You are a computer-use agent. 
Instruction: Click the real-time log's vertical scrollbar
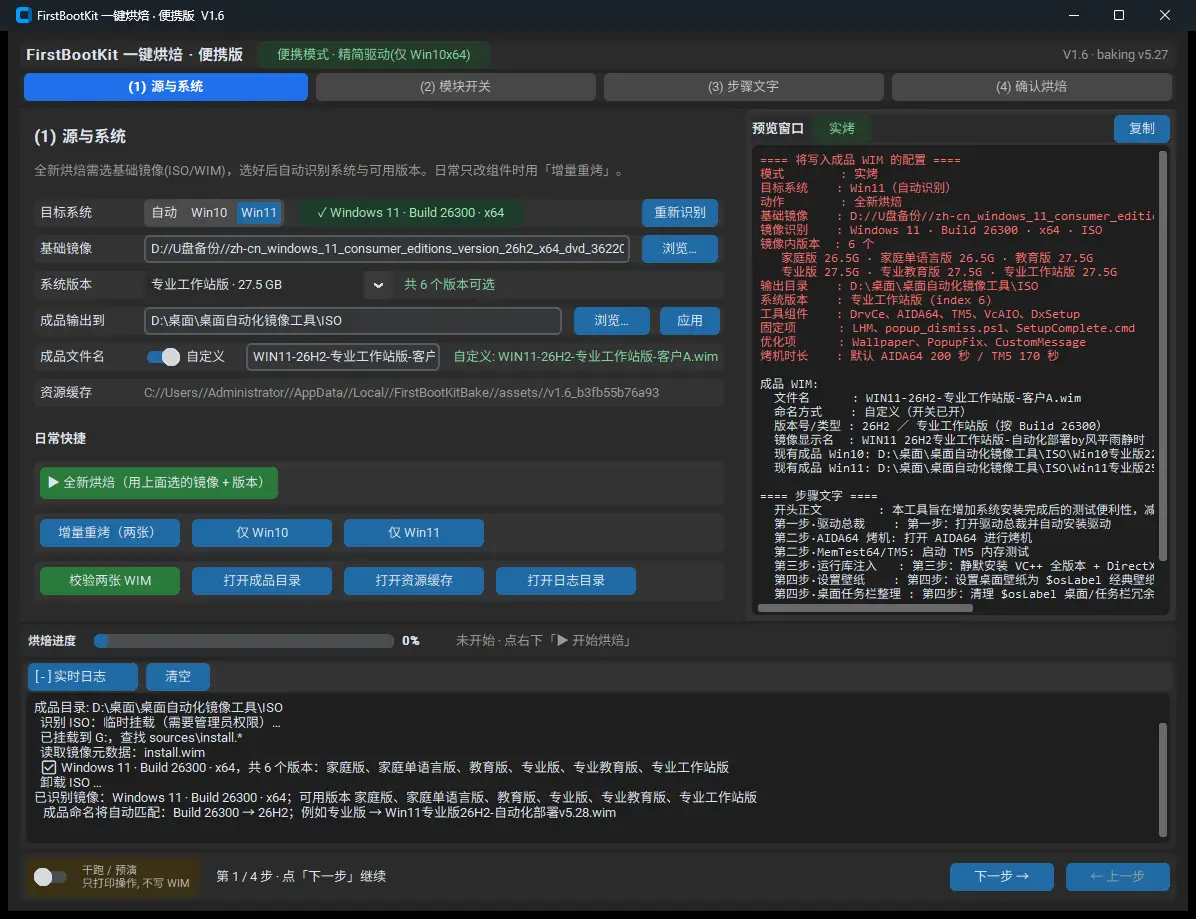point(1162,779)
